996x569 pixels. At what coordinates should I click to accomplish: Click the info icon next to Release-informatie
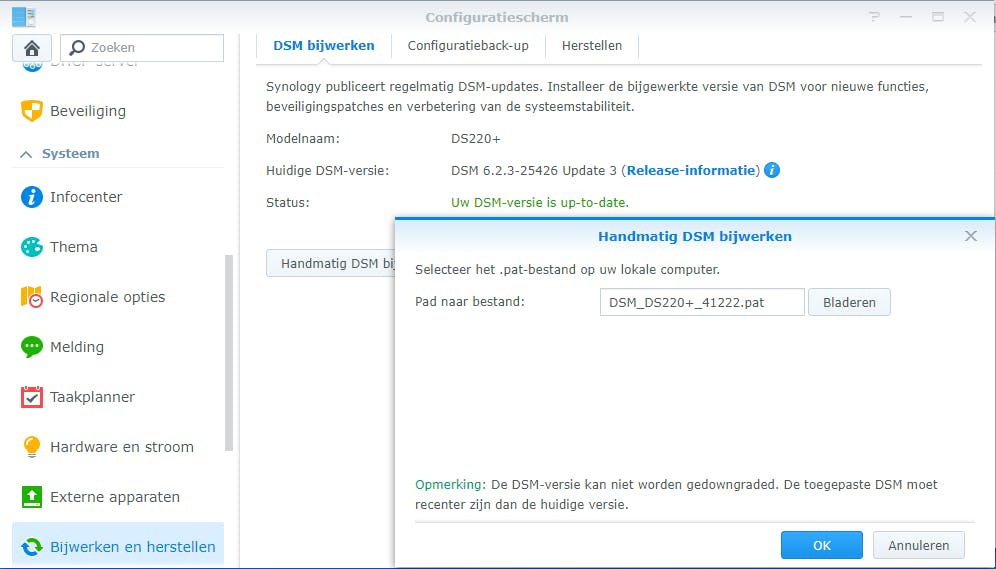772,170
